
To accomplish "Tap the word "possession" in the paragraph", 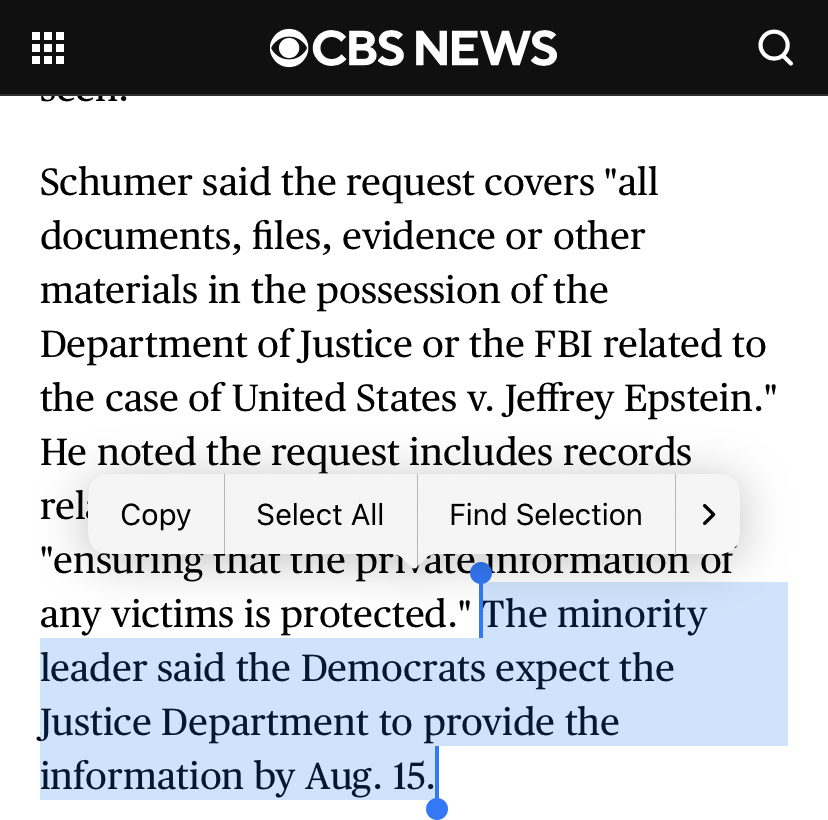I will coord(408,291).
